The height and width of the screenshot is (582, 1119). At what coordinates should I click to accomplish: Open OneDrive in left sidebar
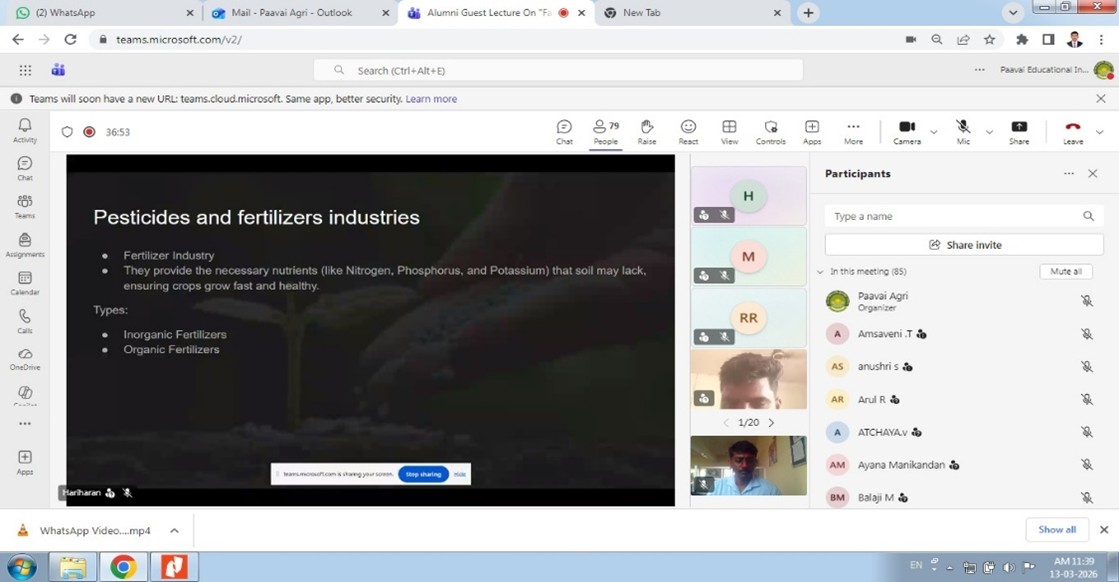[x=25, y=359]
